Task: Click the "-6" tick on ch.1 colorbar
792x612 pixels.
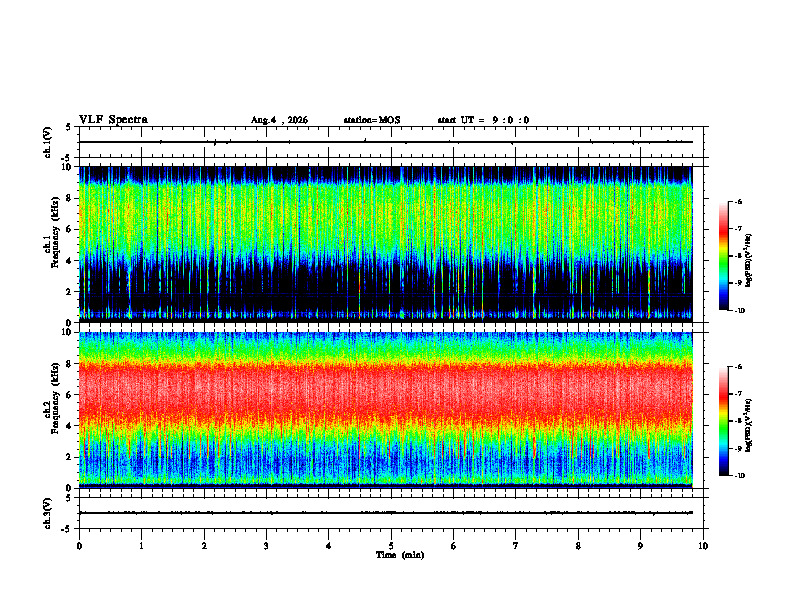Action: point(738,201)
